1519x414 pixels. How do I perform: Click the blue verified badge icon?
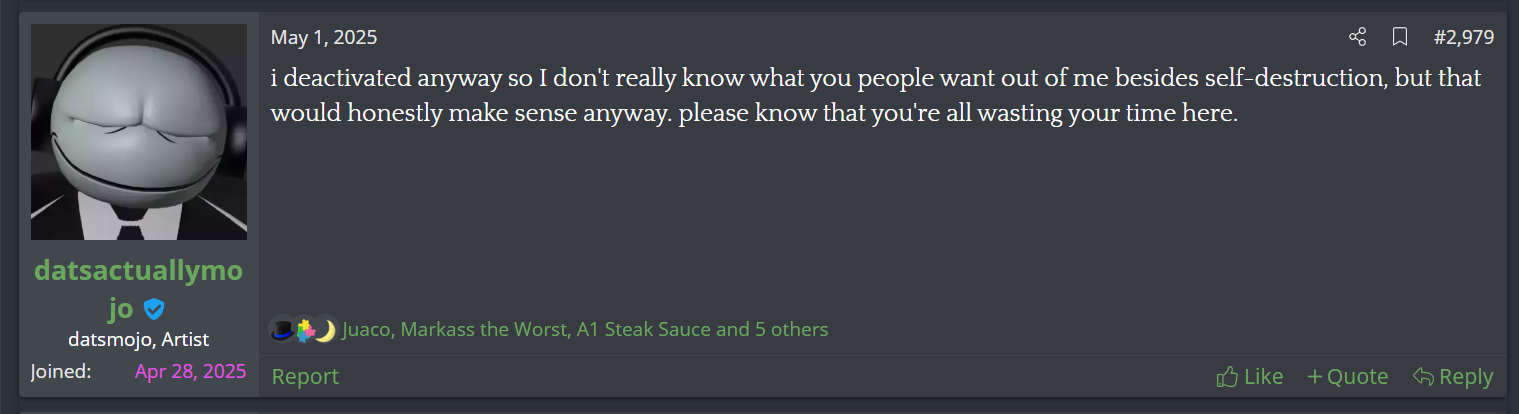153,309
